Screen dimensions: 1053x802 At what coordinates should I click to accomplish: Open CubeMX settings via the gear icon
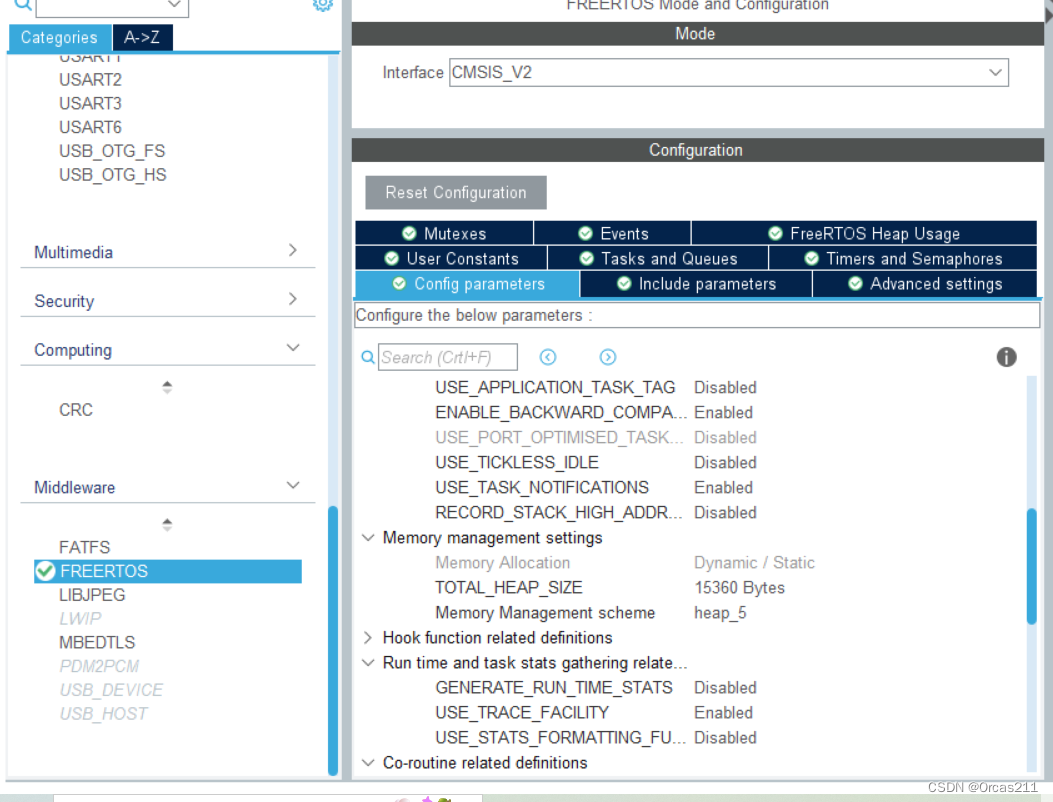[x=322, y=6]
